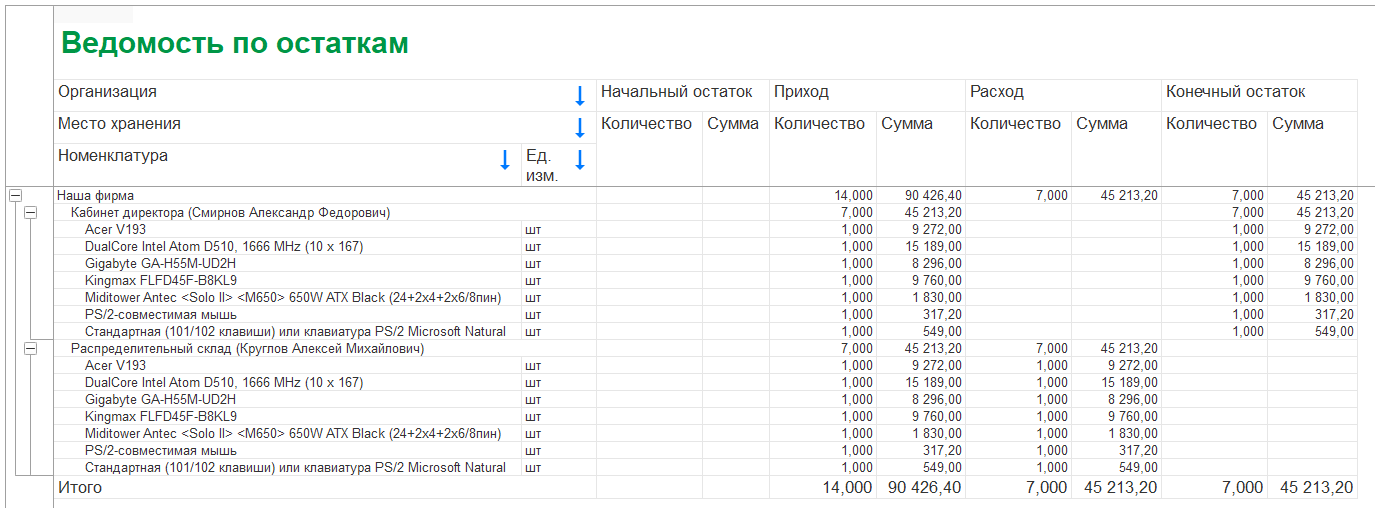Viewport: 1375px width, 508px height.
Task: Click Количество subheader under Расход
Action: tap(1019, 149)
